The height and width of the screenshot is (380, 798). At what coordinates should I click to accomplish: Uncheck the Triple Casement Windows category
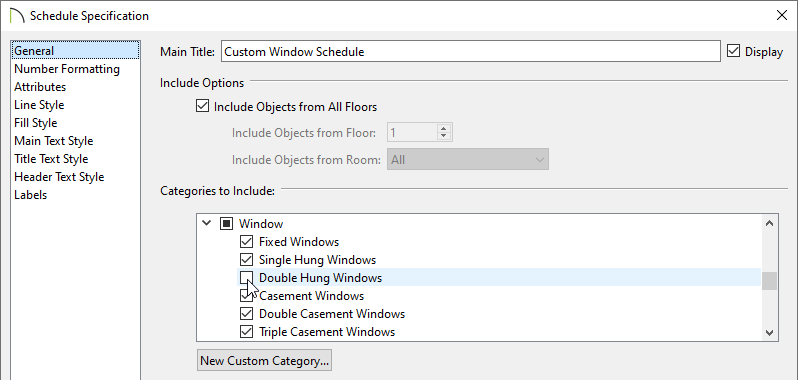coord(246,332)
